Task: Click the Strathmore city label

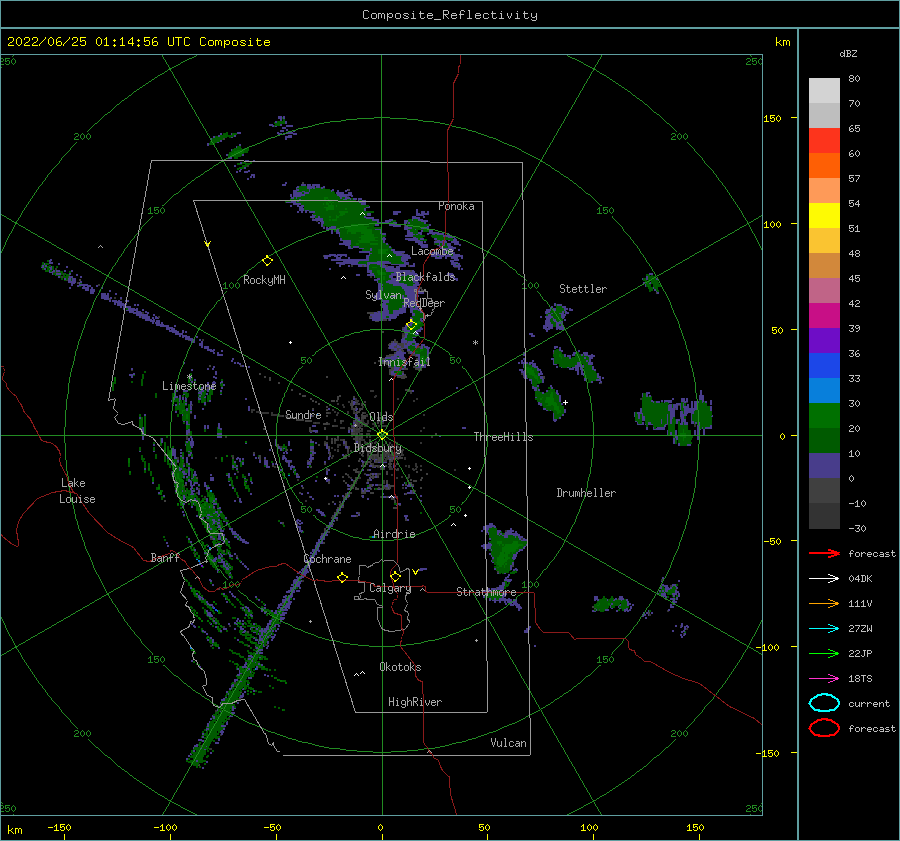Action: click(486, 592)
